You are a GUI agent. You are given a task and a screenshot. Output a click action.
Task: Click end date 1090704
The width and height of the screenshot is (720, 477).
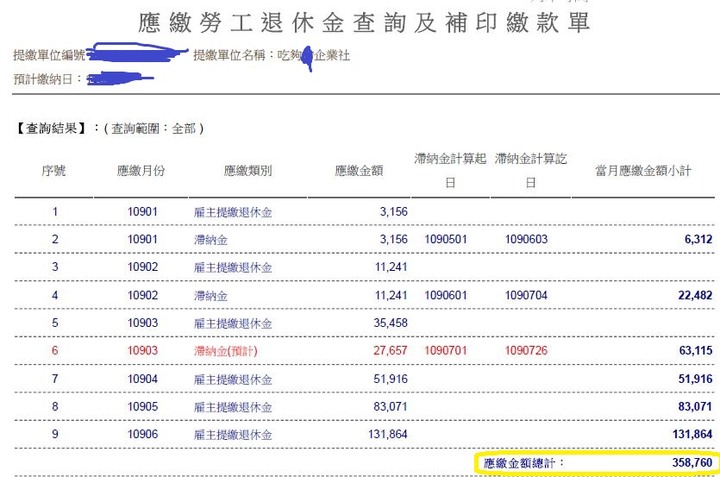526,295
